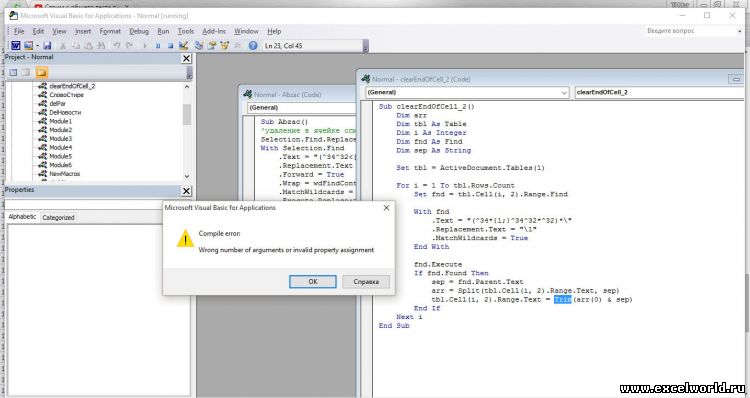Open the Help menu

(x=274, y=31)
